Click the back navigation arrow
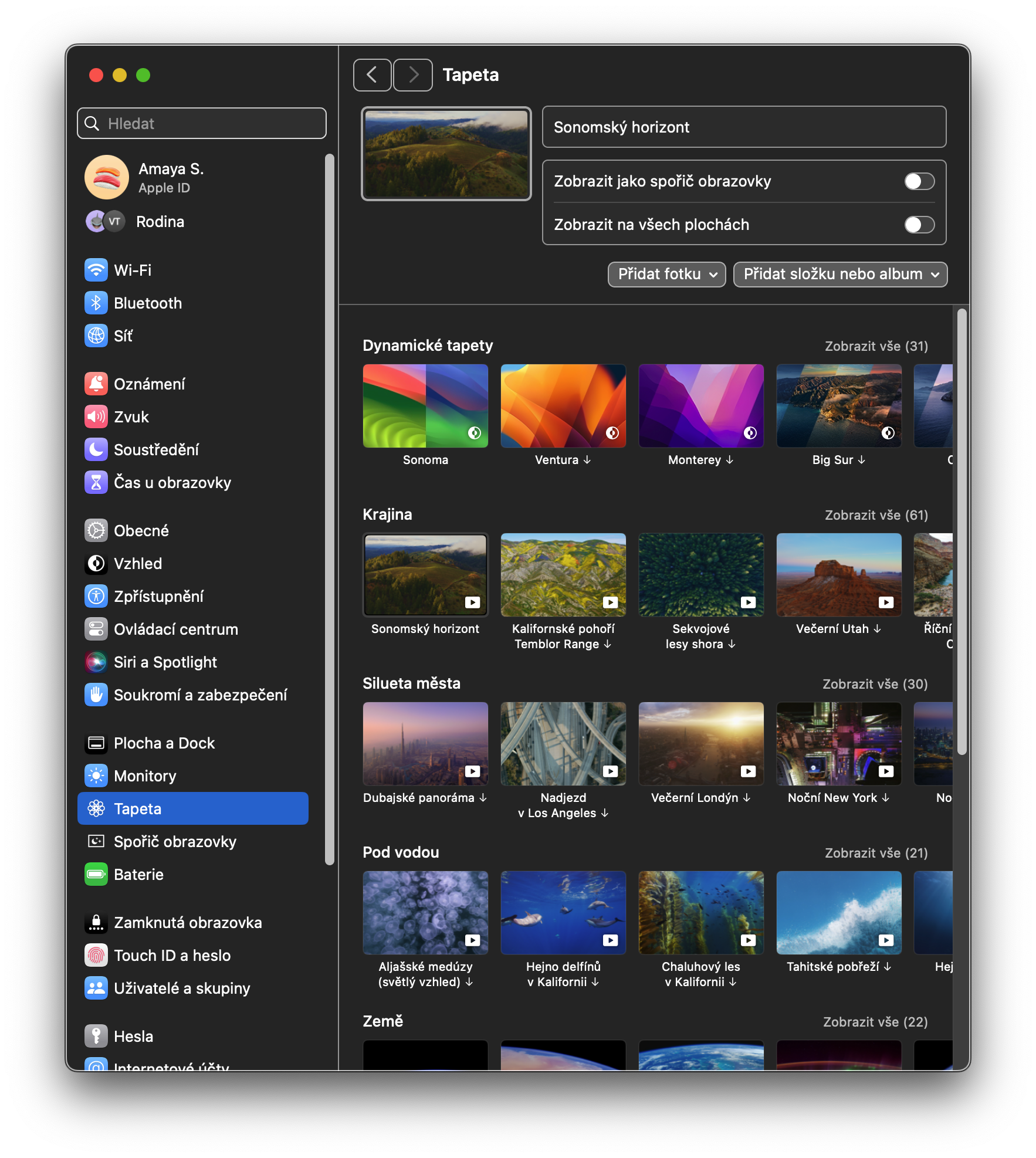Image resolution: width=1036 pixels, height=1158 pixels. point(372,75)
